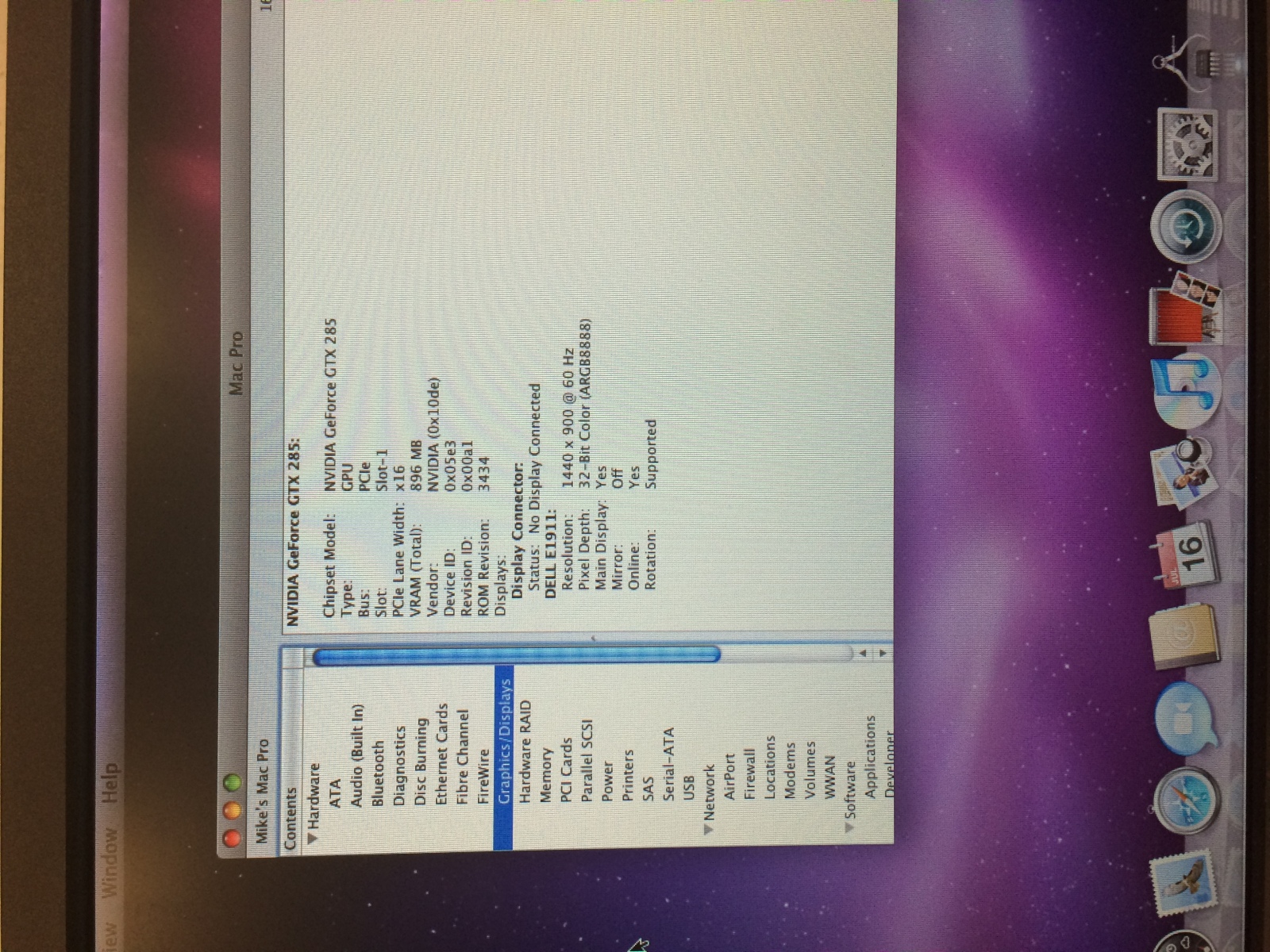Select Locations under Network
The image size is (1270, 952).
[770, 766]
